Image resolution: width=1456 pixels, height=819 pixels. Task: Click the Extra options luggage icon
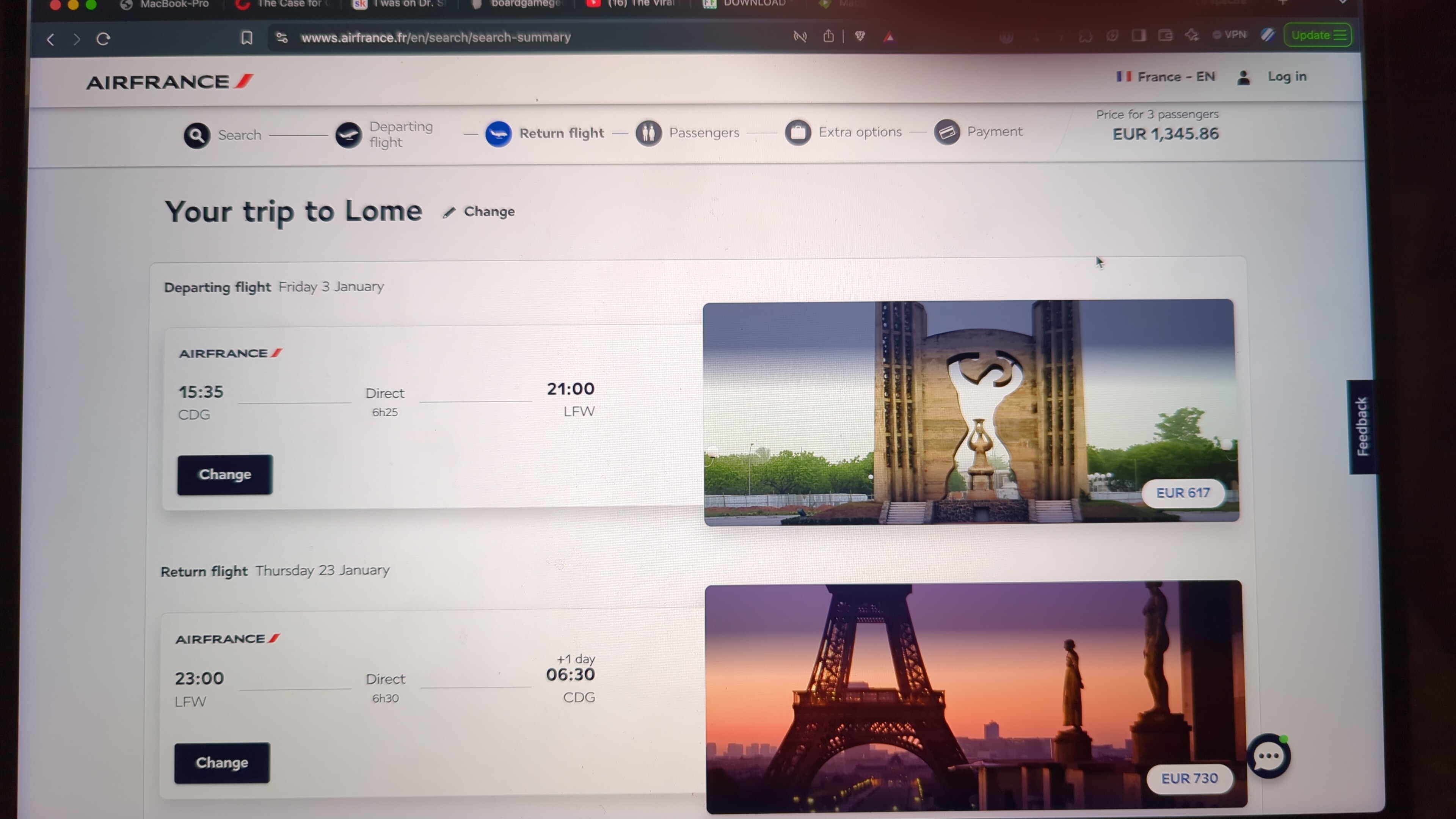(x=797, y=133)
